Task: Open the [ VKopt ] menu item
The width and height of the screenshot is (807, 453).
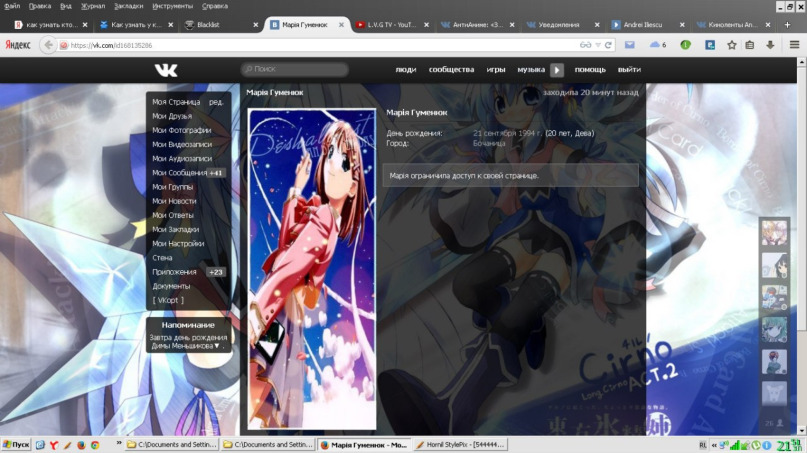Action: pos(168,300)
